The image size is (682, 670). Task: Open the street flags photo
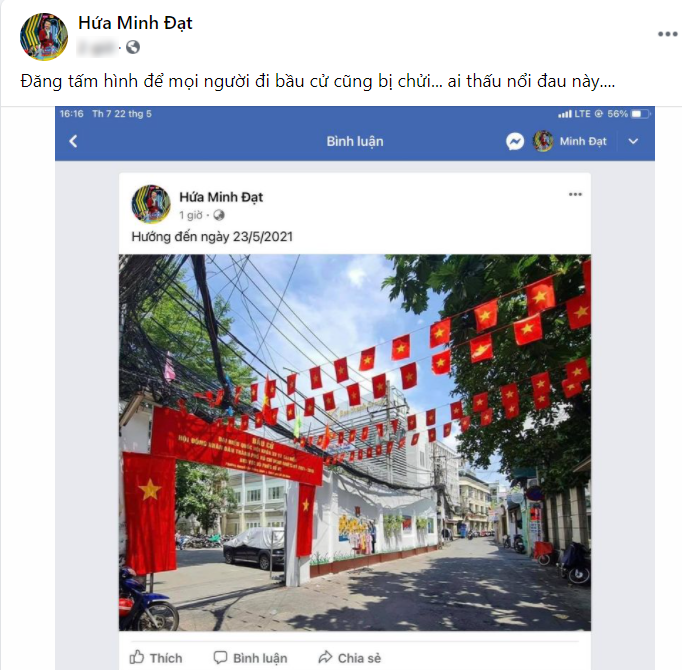click(x=355, y=442)
